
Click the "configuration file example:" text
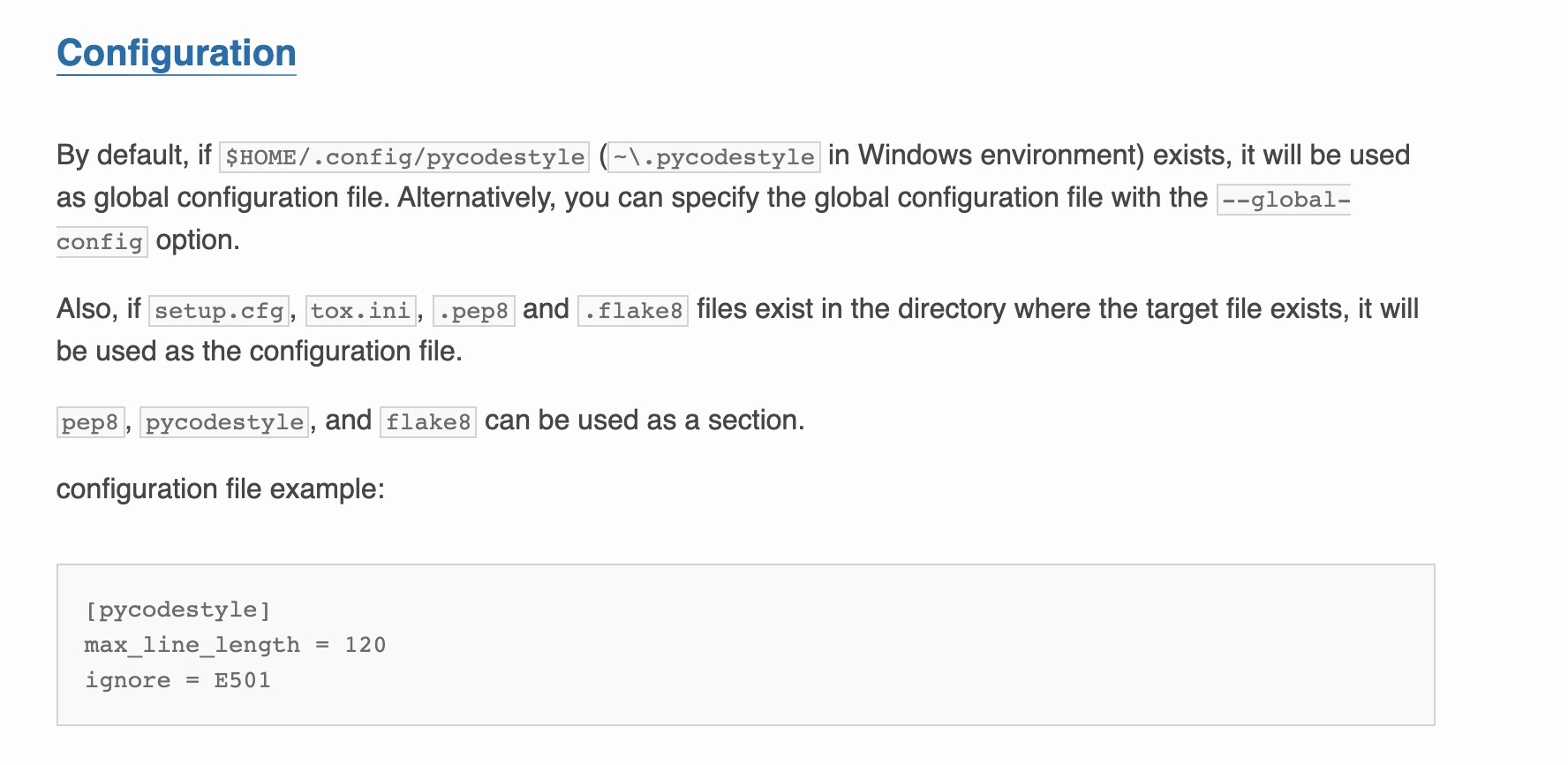coord(221,489)
